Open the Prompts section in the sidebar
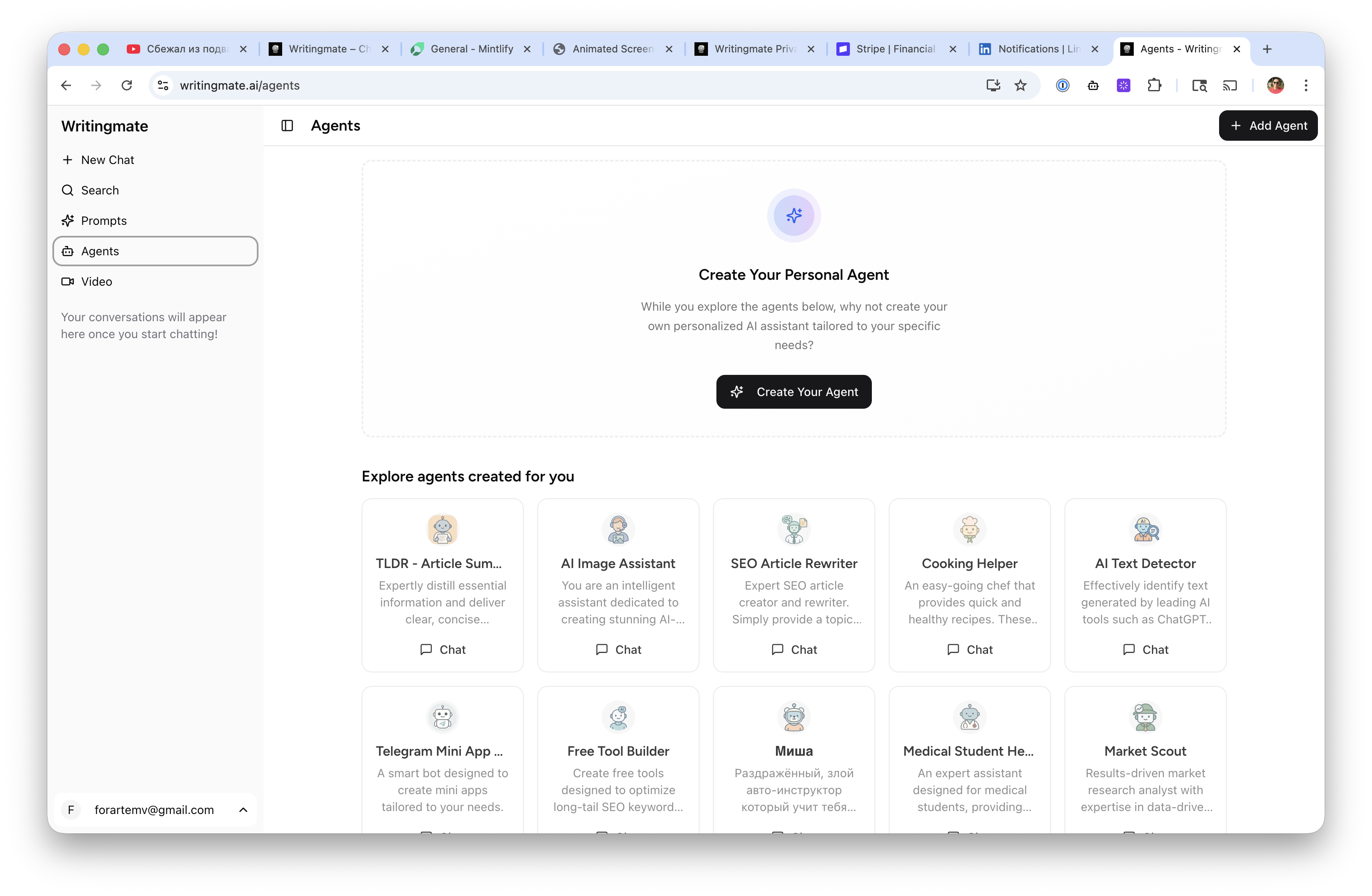This screenshot has width=1372, height=896. coord(104,220)
